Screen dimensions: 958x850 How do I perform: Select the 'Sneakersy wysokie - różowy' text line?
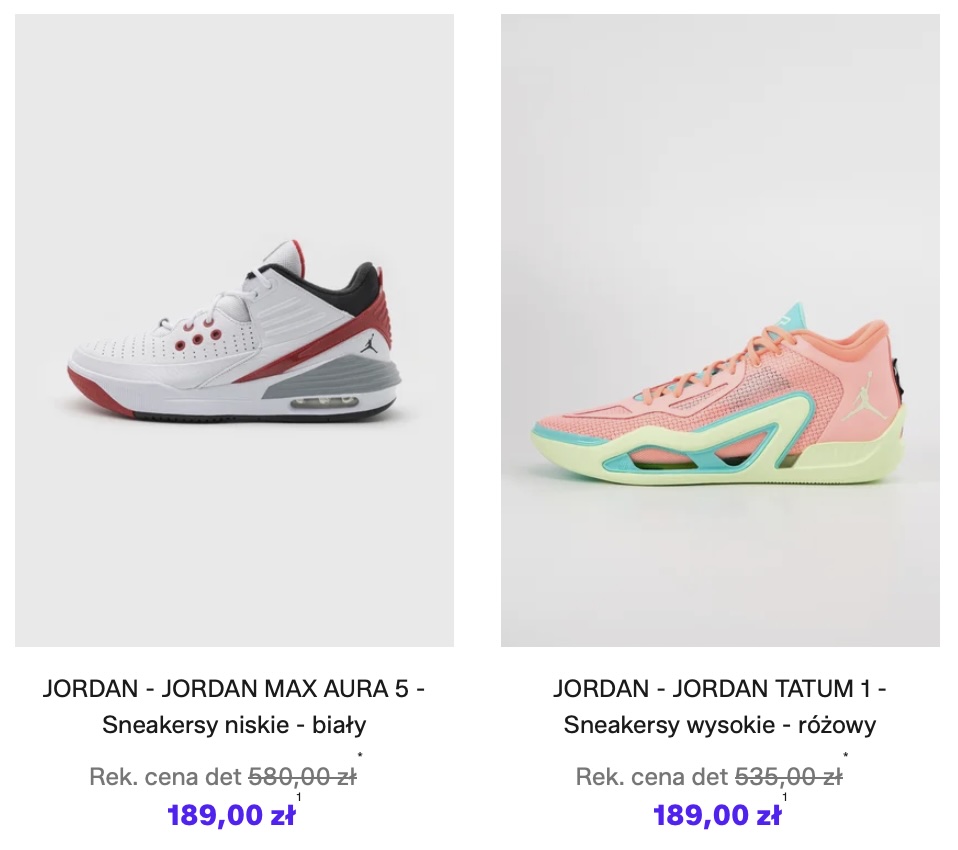click(720, 725)
